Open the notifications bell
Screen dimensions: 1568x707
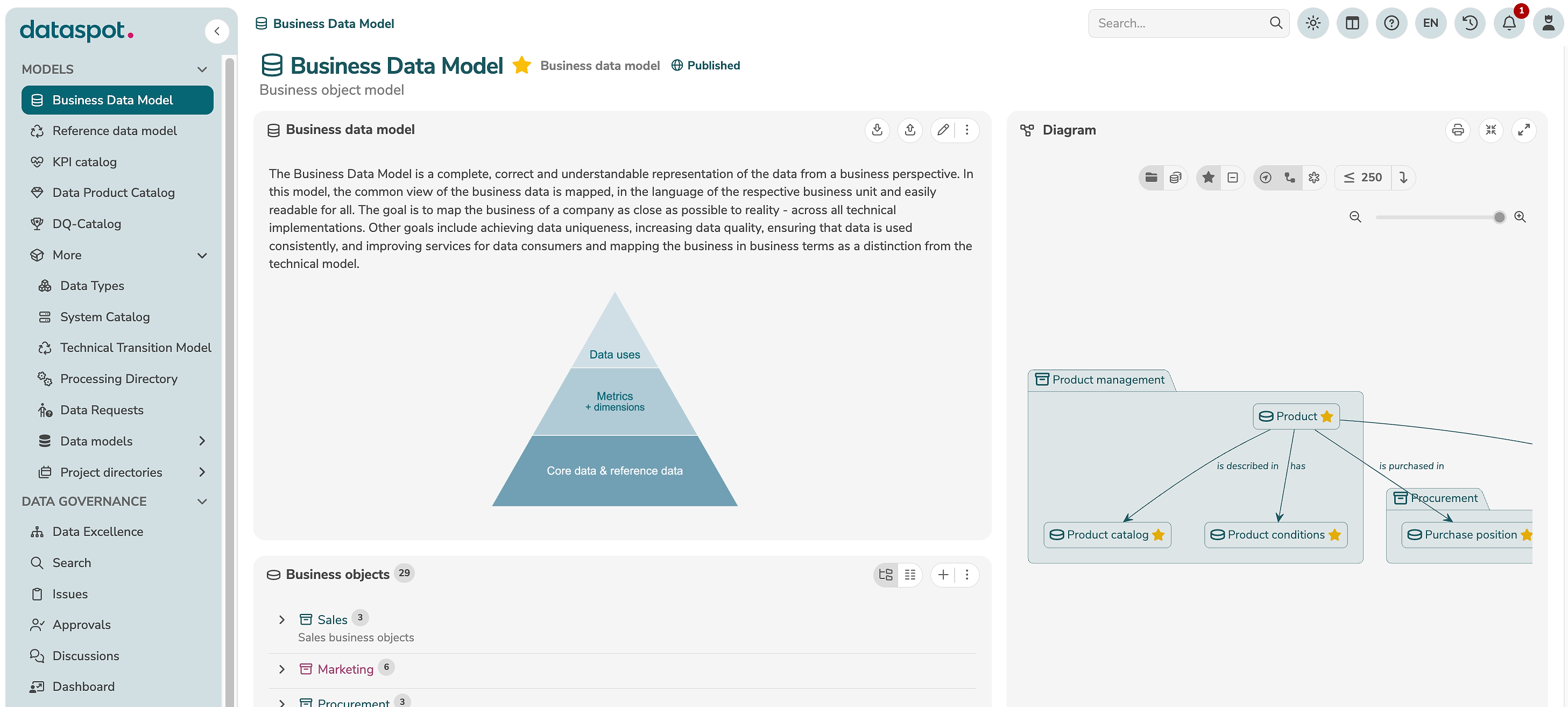click(1509, 24)
